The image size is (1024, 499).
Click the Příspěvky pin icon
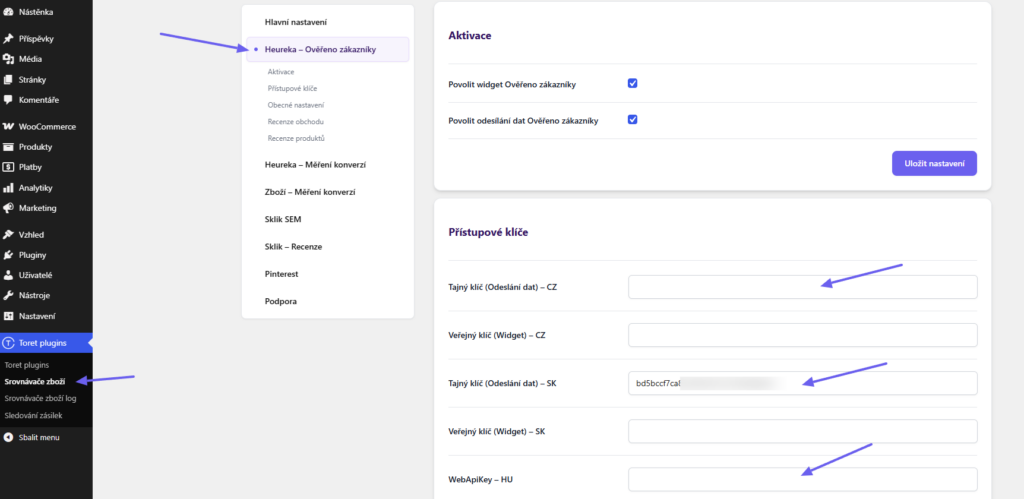click(x=8, y=39)
